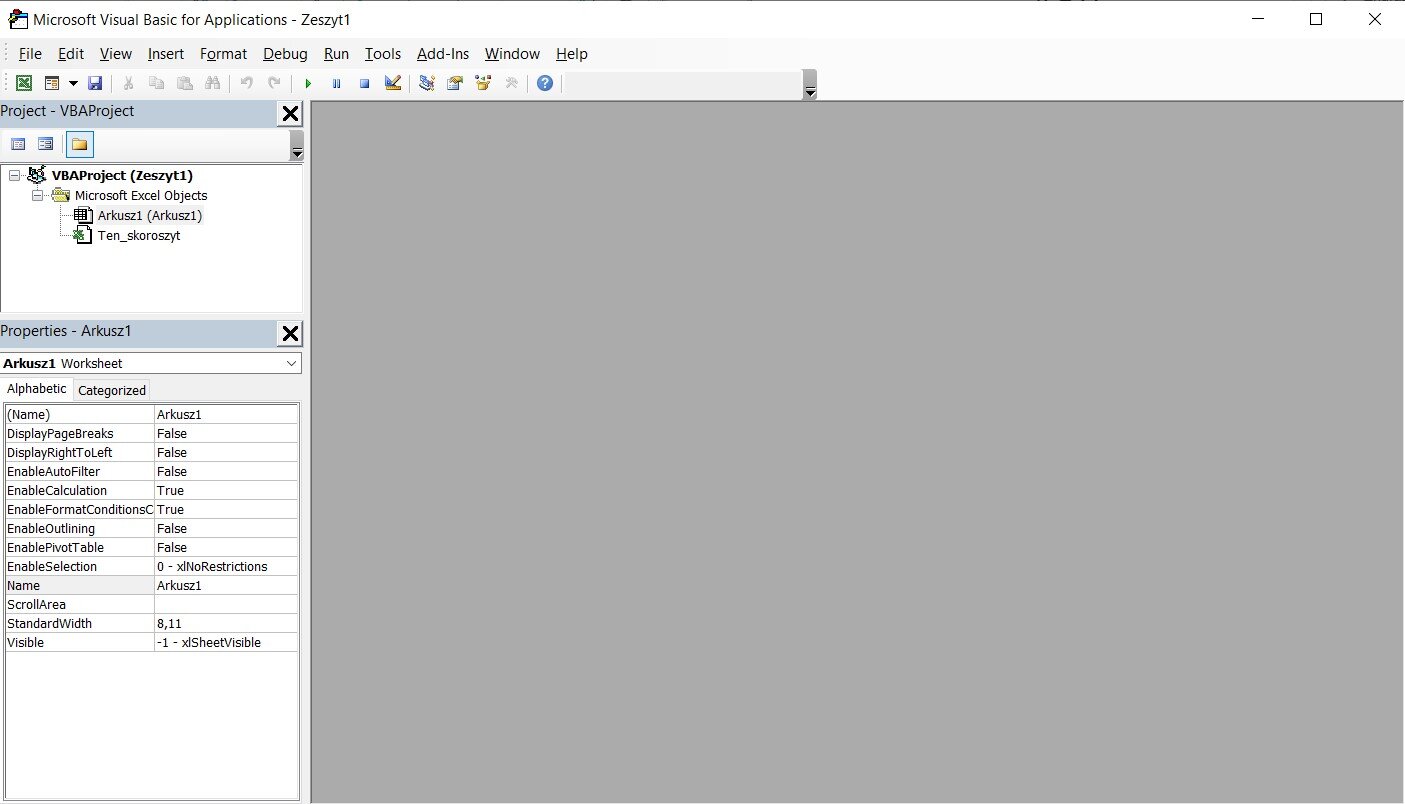Image resolution: width=1405 pixels, height=804 pixels.
Task: Click the View Code icon in Project pane
Action: pos(18,144)
